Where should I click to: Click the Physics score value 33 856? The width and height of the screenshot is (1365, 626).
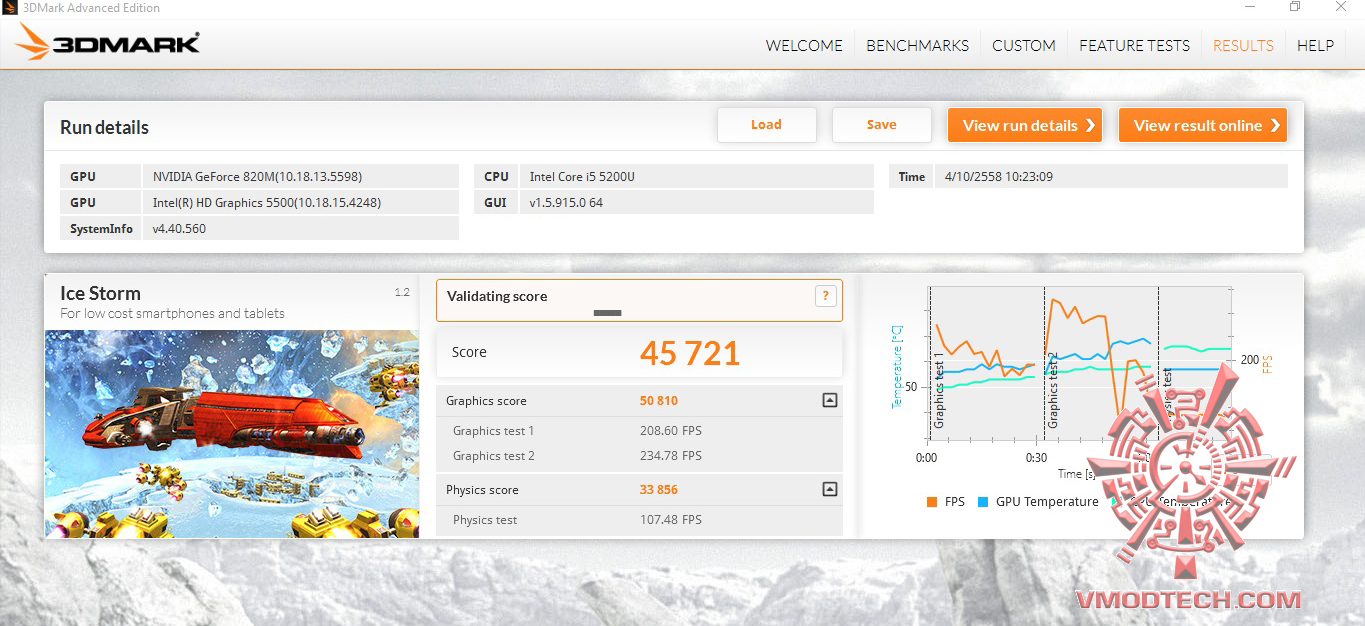(x=659, y=489)
